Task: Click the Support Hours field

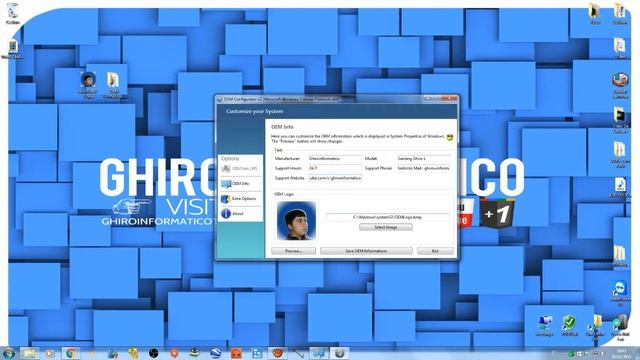Action: [335, 168]
